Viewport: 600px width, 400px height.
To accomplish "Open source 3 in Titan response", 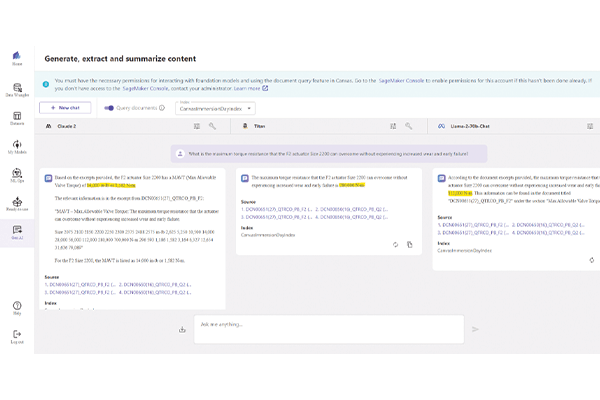I will [x=276, y=217].
